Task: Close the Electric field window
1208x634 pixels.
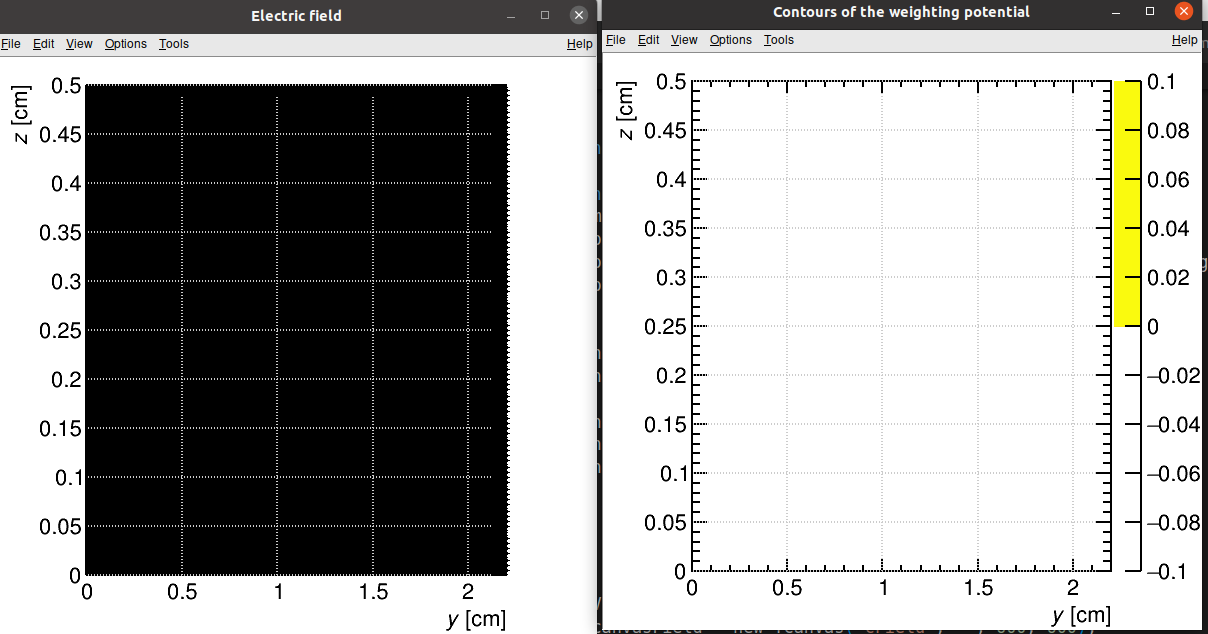Action: [578, 15]
